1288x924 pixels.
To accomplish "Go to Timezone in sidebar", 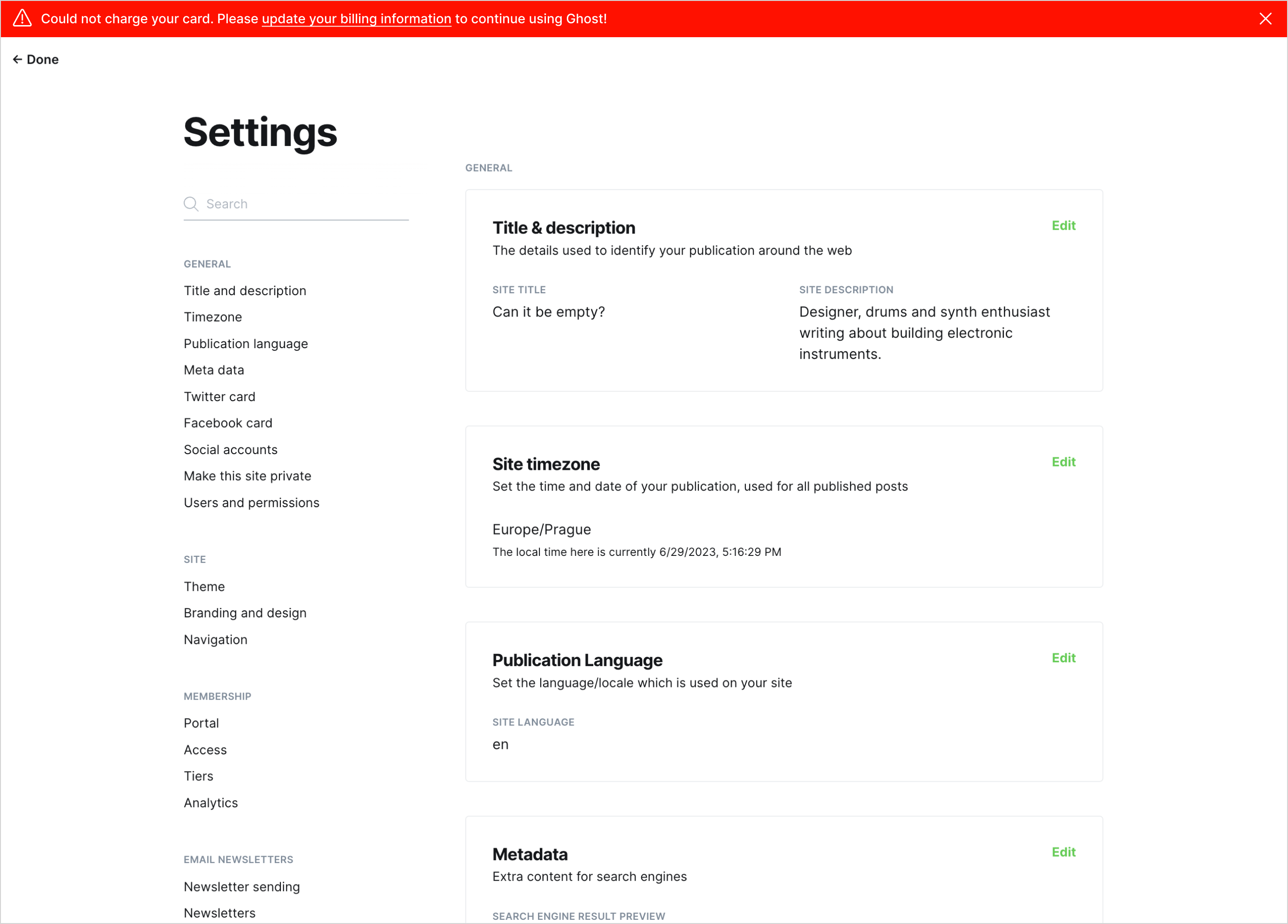I will (212, 317).
